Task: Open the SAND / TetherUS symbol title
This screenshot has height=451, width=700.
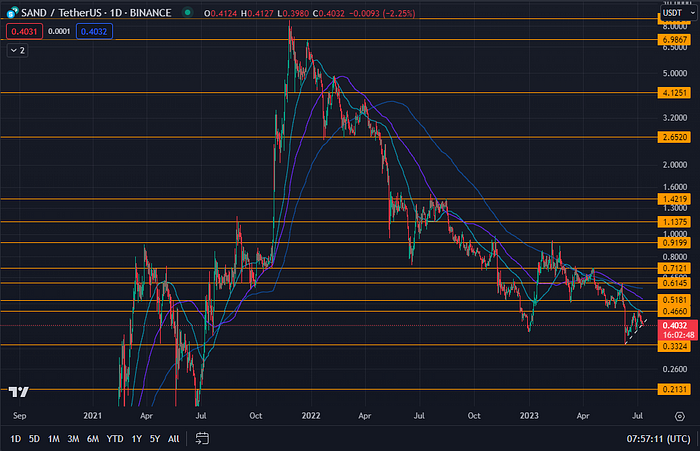Action: point(96,13)
